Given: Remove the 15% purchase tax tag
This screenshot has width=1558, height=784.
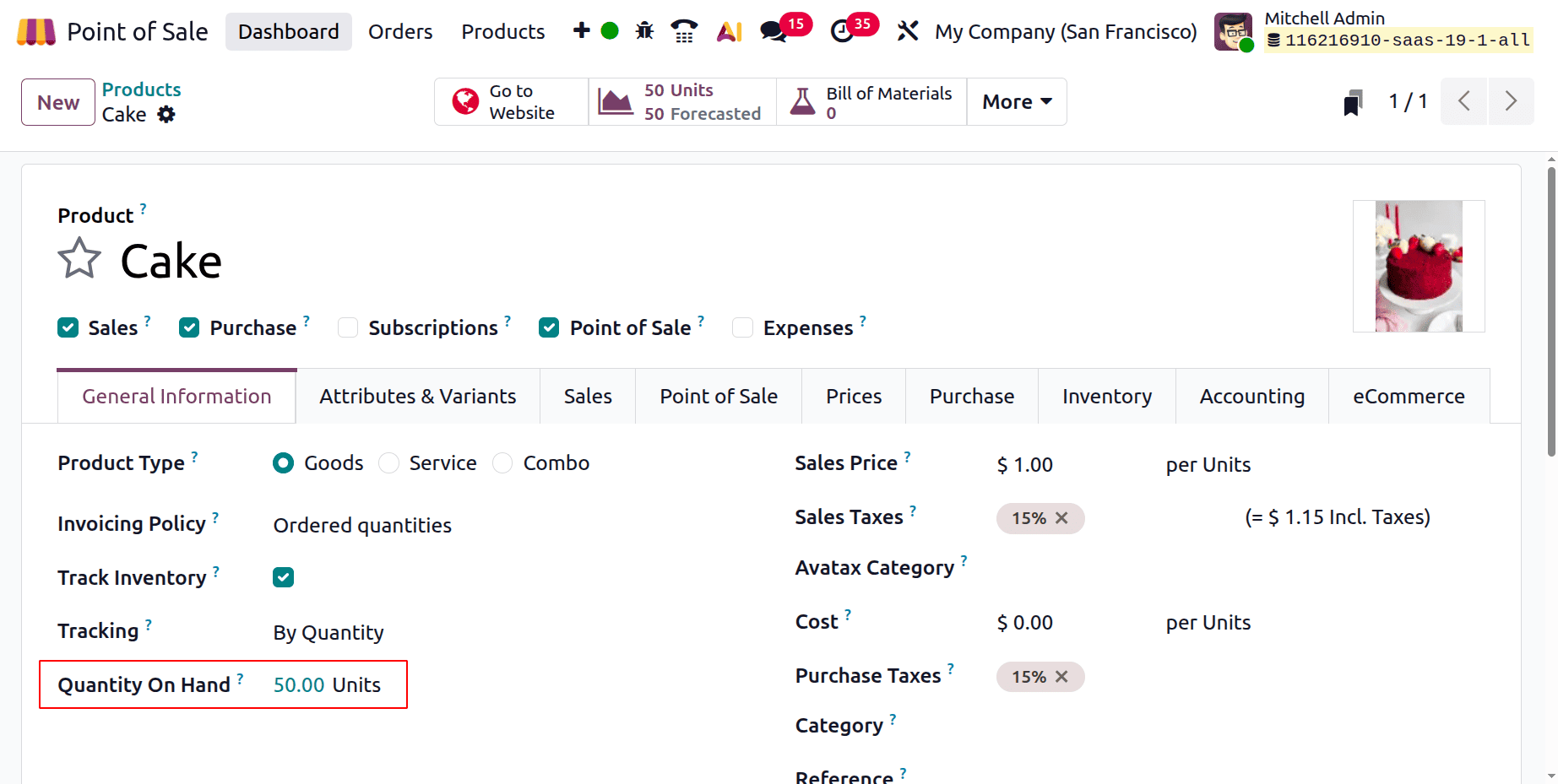Looking at the screenshot, I should [x=1061, y=677].
